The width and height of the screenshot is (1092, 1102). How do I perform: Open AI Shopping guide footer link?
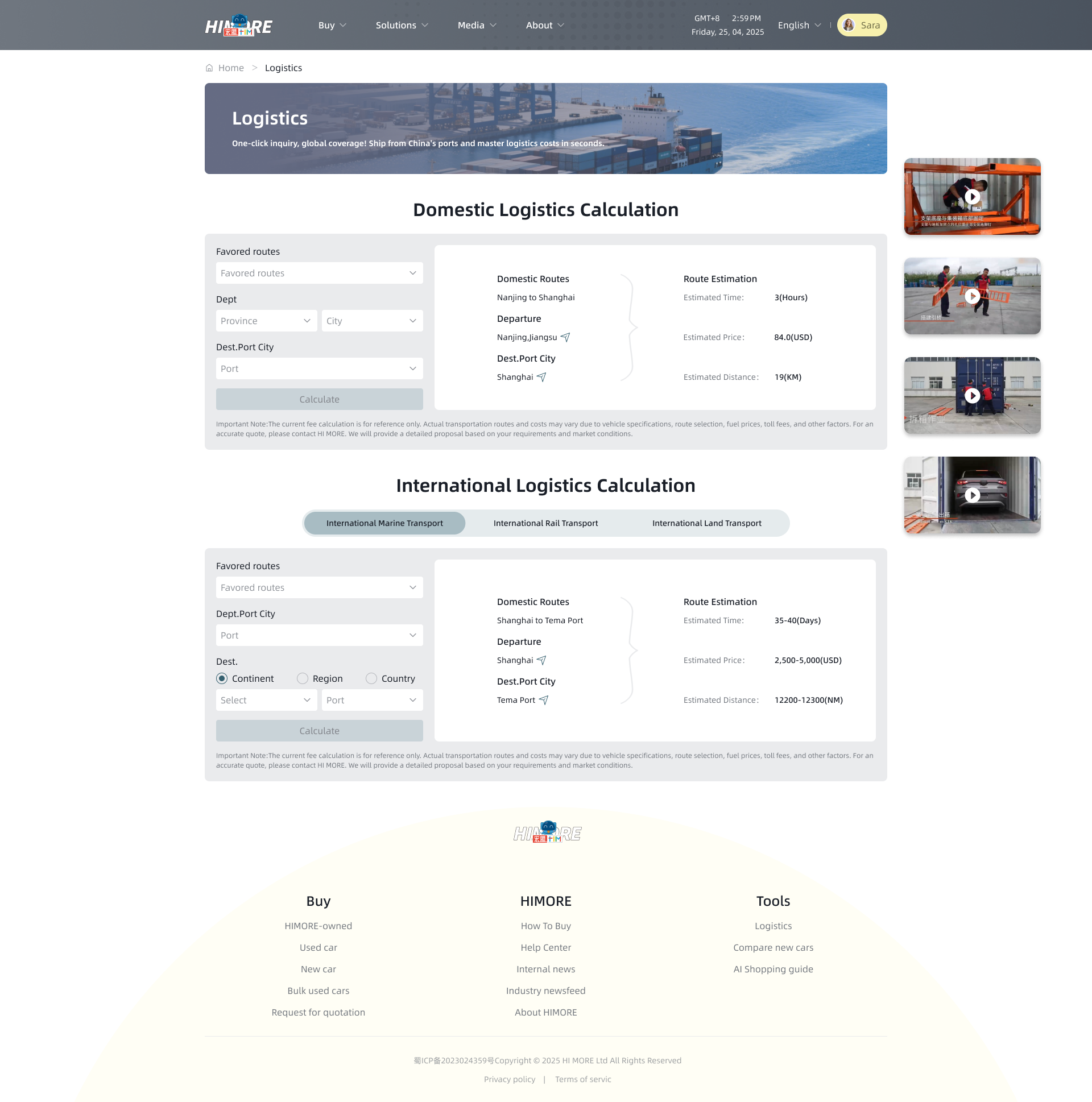click(773, 969)
